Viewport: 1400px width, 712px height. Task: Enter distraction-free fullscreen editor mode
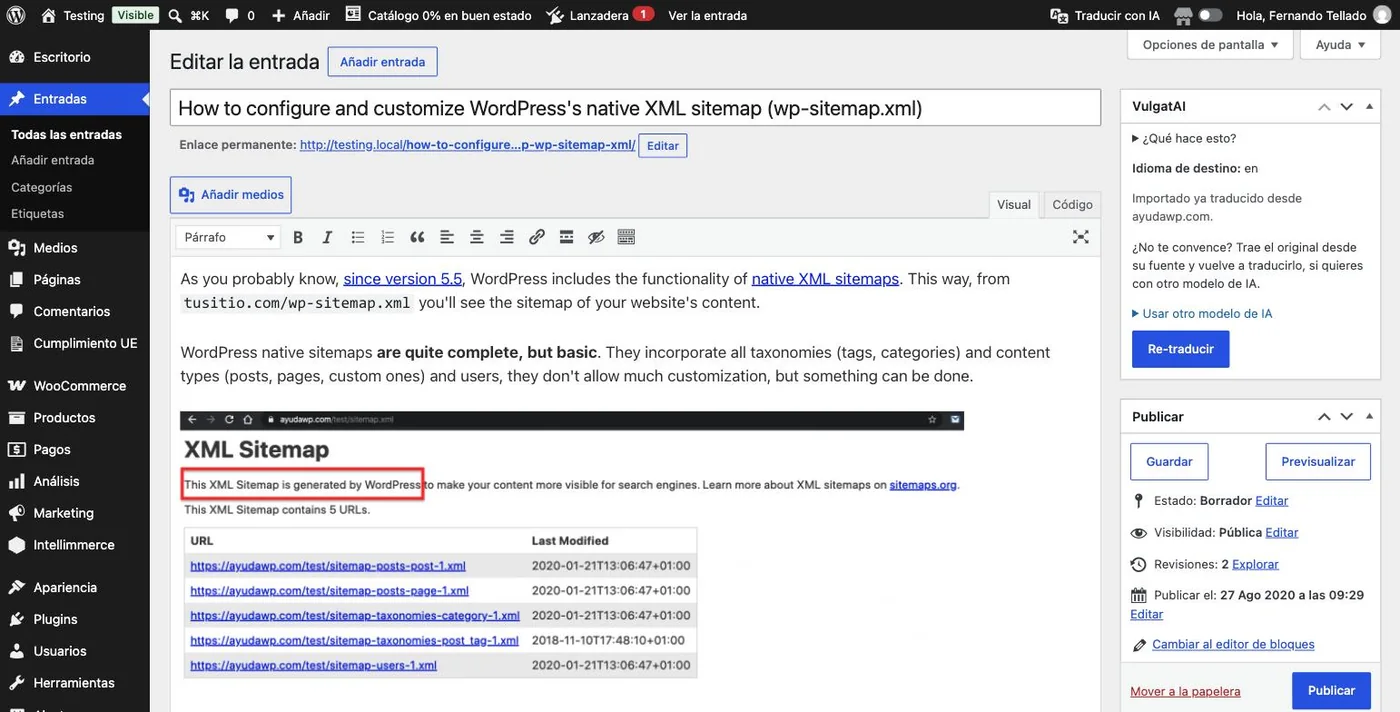1081,237
